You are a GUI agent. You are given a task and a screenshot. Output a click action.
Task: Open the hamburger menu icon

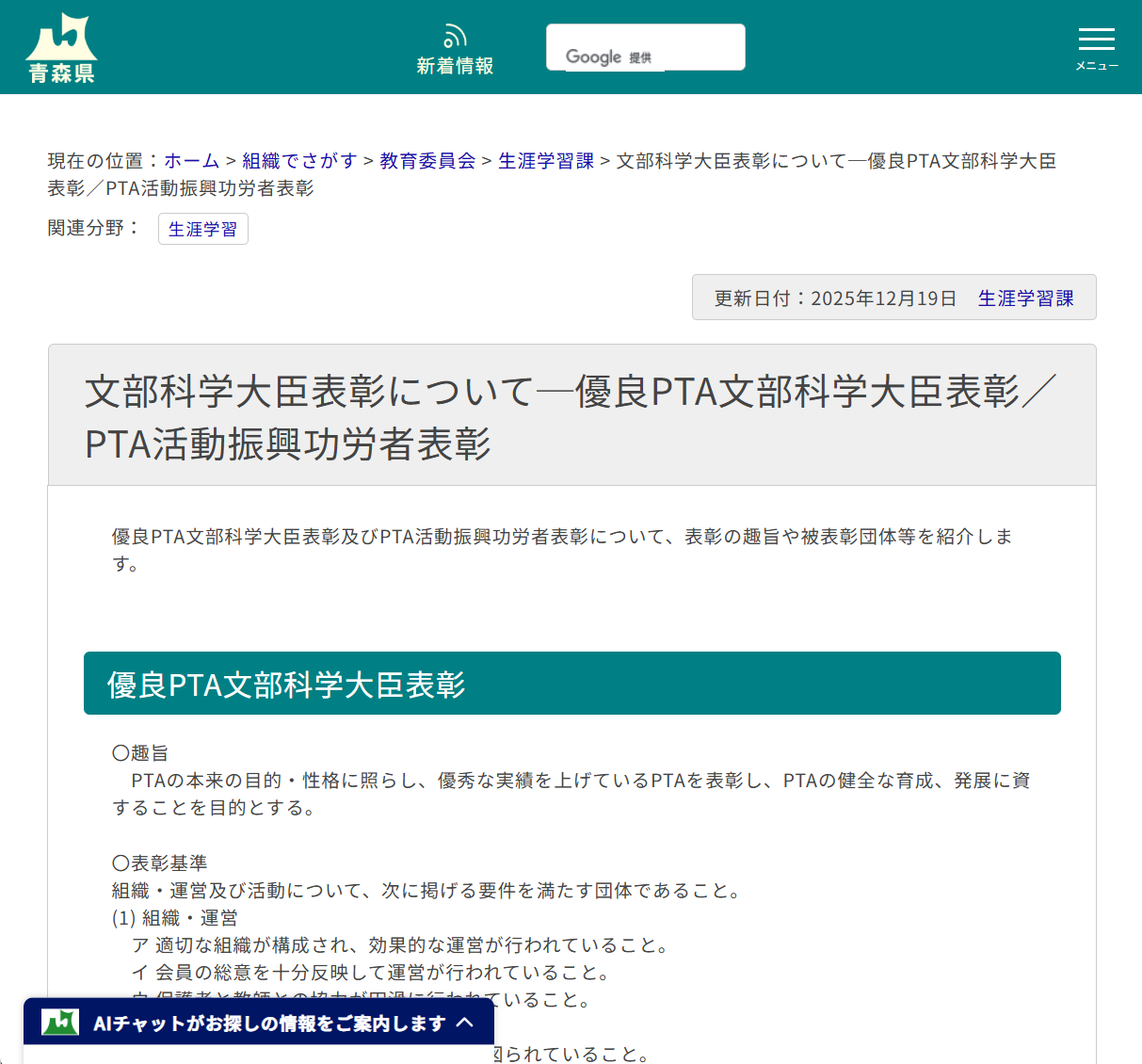[x=1096, y=40]
